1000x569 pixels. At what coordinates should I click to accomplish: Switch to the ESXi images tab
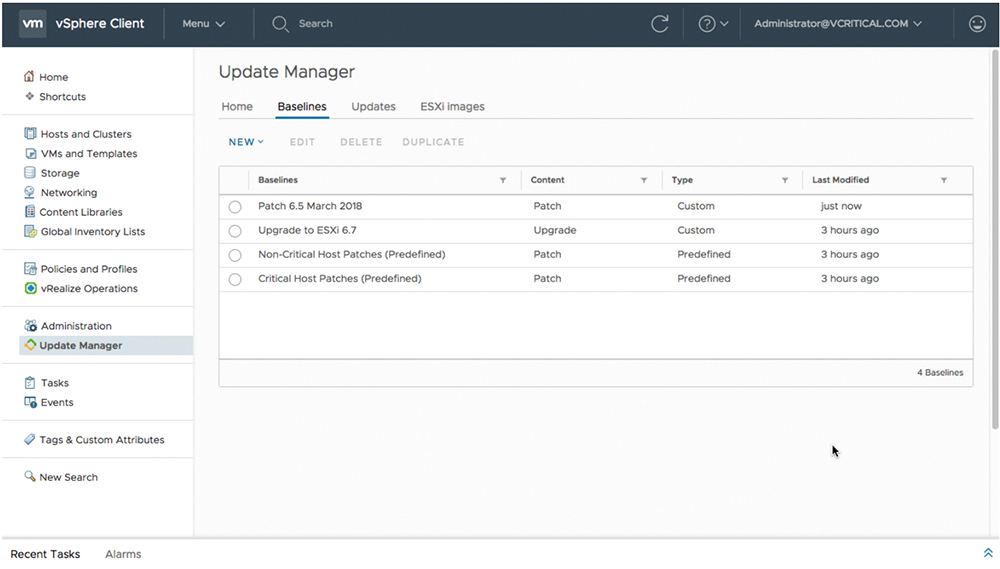tap(452, 107)
